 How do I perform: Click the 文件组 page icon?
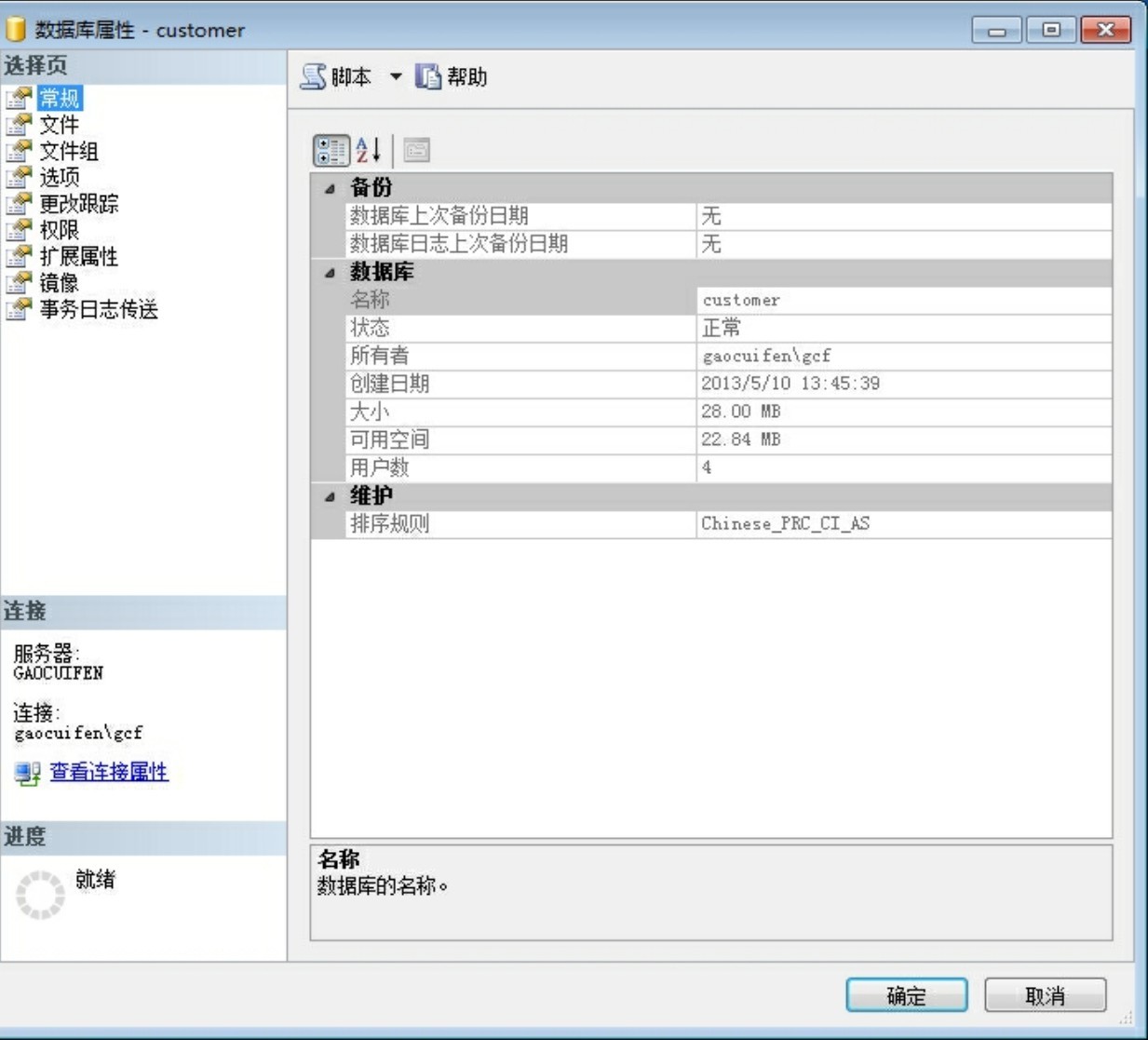pyautogui.click(x=19, y=151)
